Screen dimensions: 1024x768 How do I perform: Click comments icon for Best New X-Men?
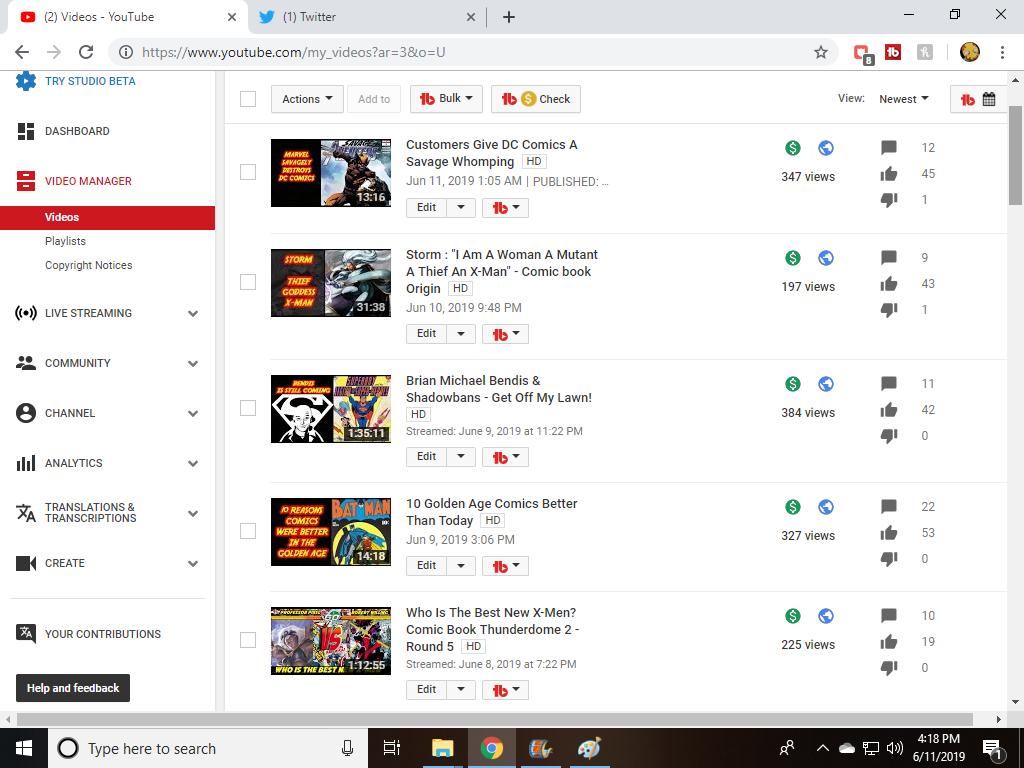click(889, 615)
